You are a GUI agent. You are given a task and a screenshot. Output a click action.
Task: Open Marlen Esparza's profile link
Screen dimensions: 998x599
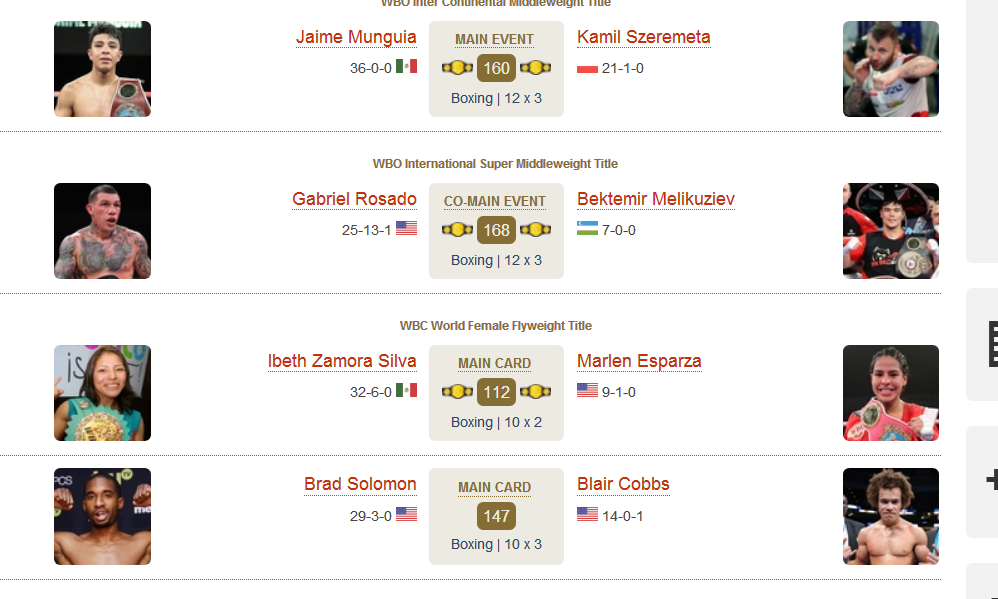point(639,362)
